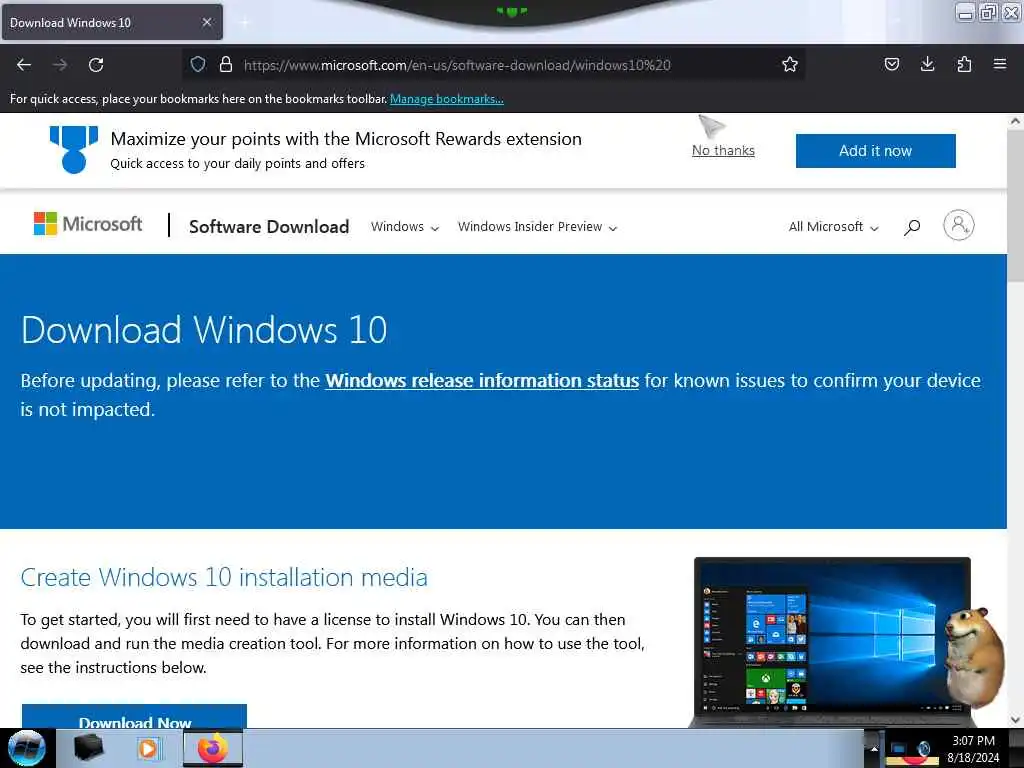1024x768 pixels.
Task: Open the extensions puzzle icon
Action: tap(964, 64)
